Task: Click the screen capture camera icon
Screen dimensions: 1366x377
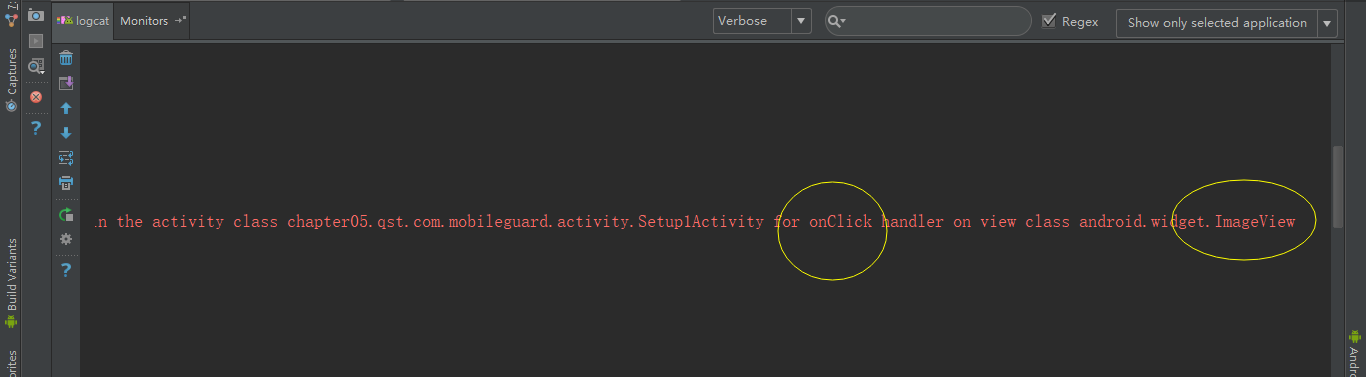Action: pyautogui.click(x=36, y=16)
